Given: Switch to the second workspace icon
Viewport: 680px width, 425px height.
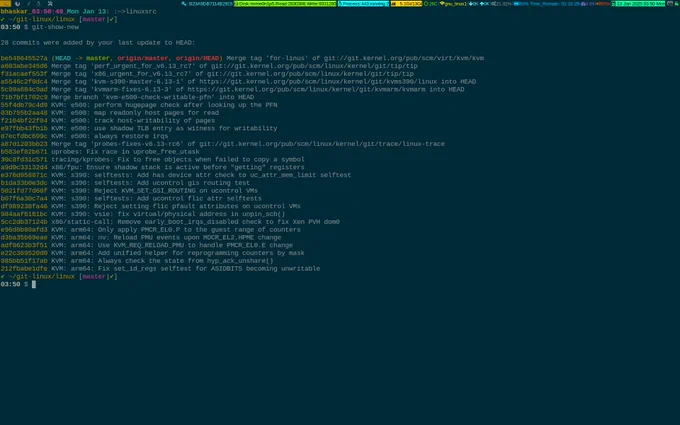Looking at the screenshot, I should [x=17, y=3].
